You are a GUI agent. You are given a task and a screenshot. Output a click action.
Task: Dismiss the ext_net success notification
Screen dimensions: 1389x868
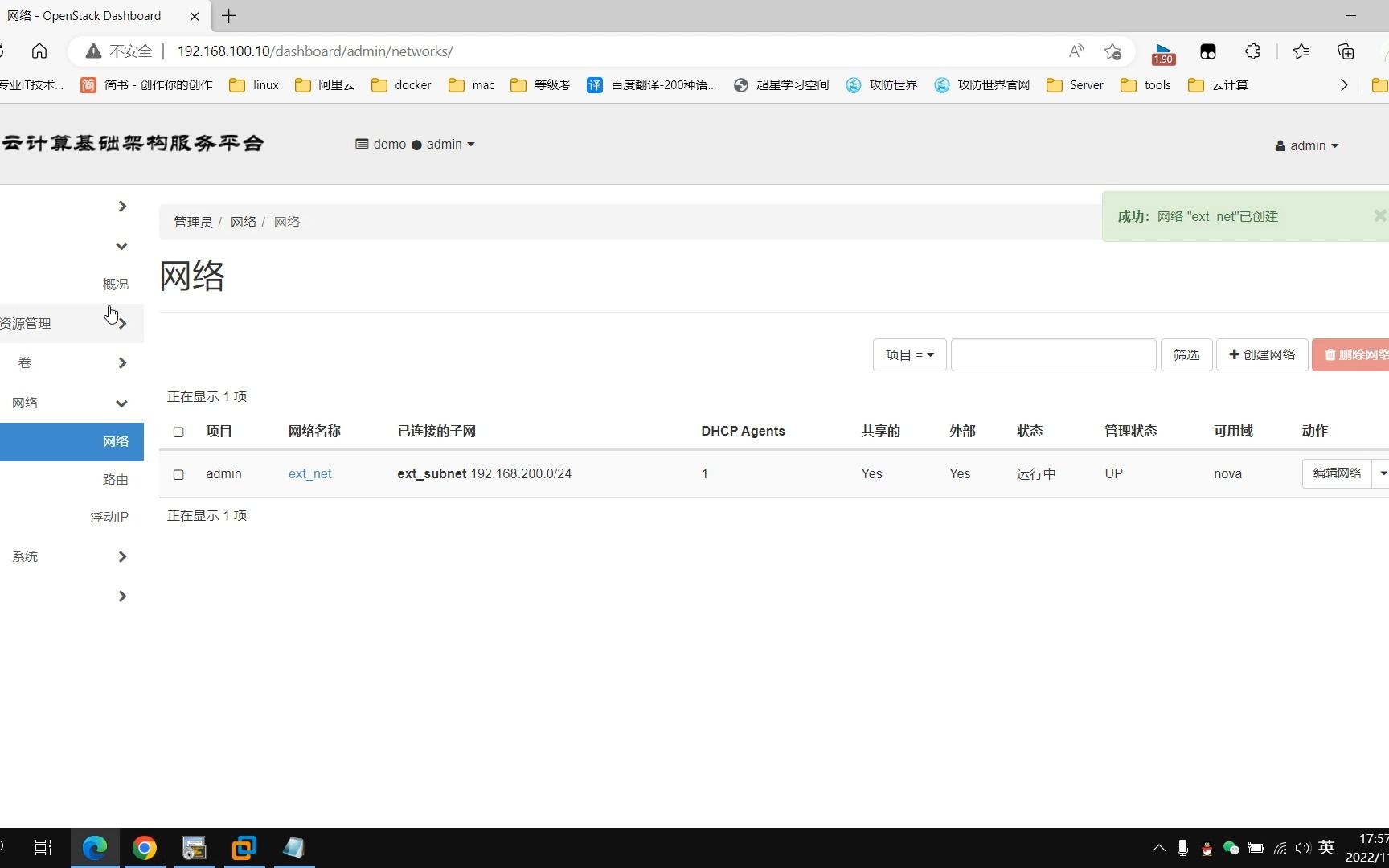click(x=1379, y=215)
